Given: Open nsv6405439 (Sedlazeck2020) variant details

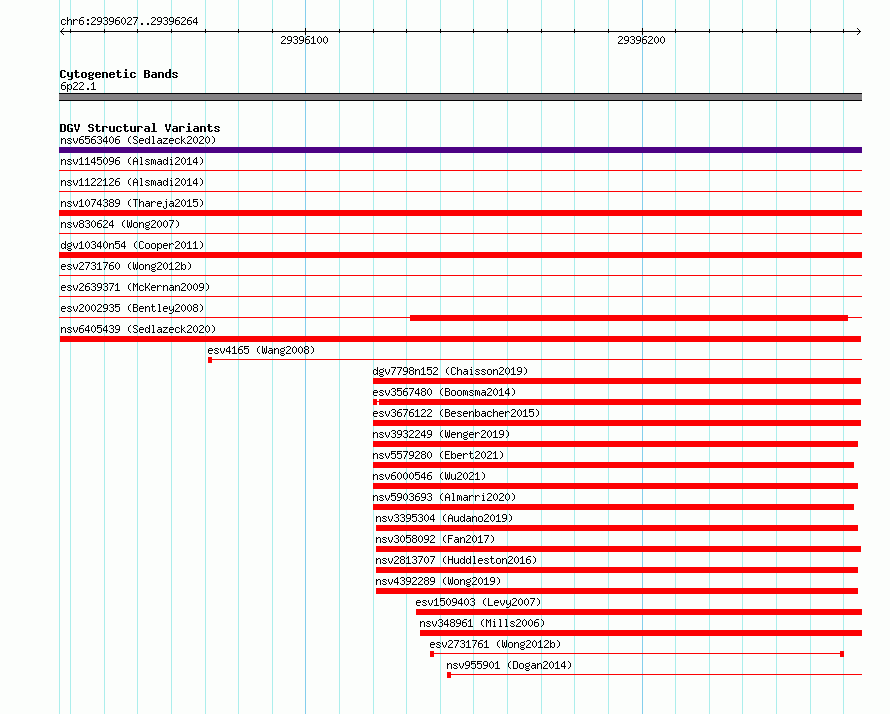Looking at the screenshot, I should click(x=138, y=329).
